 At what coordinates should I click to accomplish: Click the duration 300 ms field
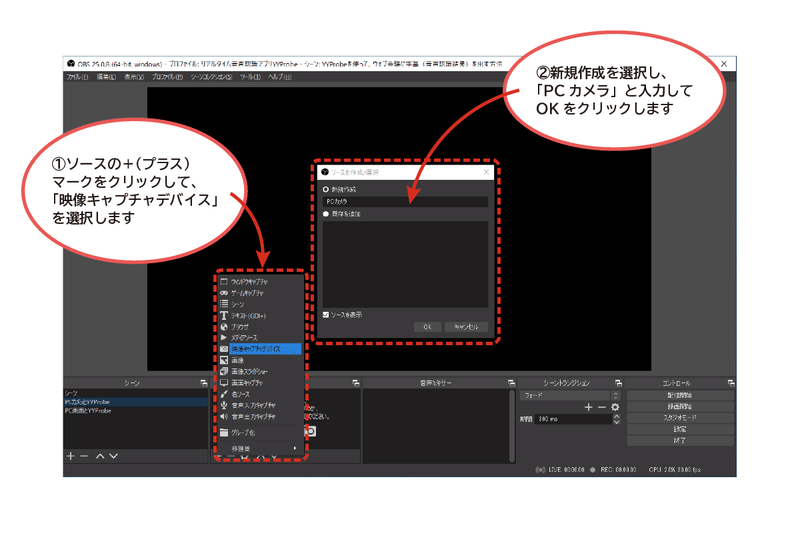pyautogui.click(x=573, y=419)
